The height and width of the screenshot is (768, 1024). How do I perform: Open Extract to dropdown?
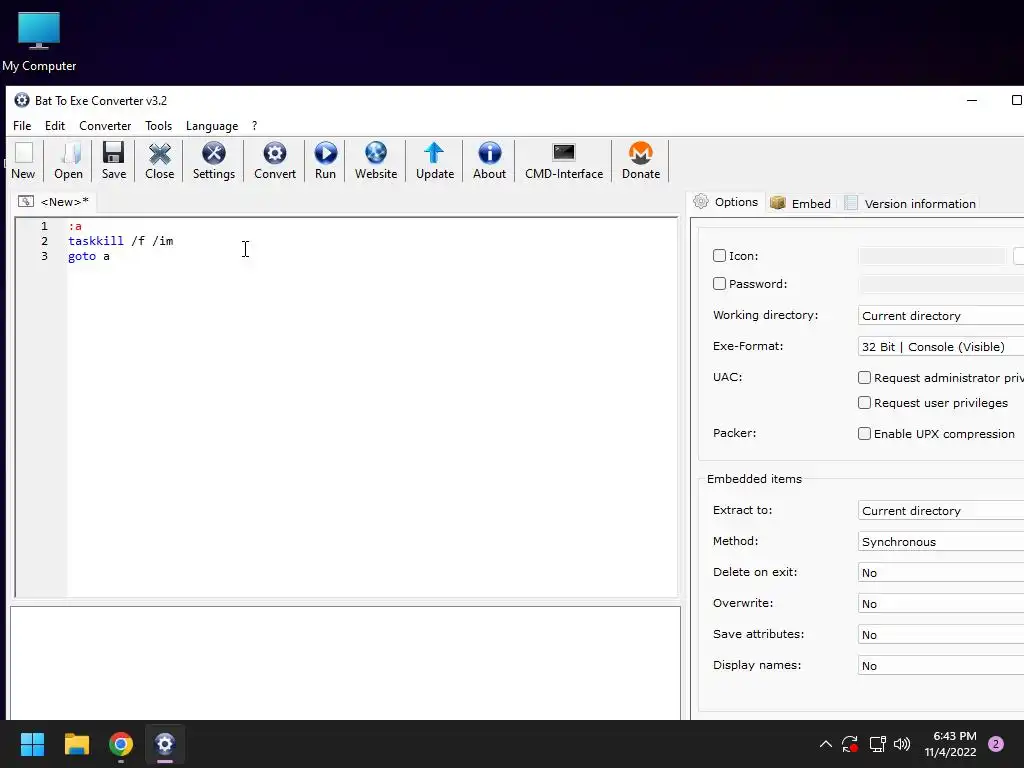pyautogui.click(x=940, y=511)
